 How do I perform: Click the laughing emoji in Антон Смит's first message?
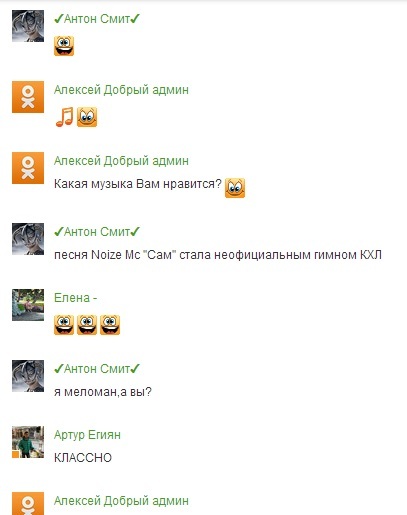pyautogui.click(x=64, y=46)
